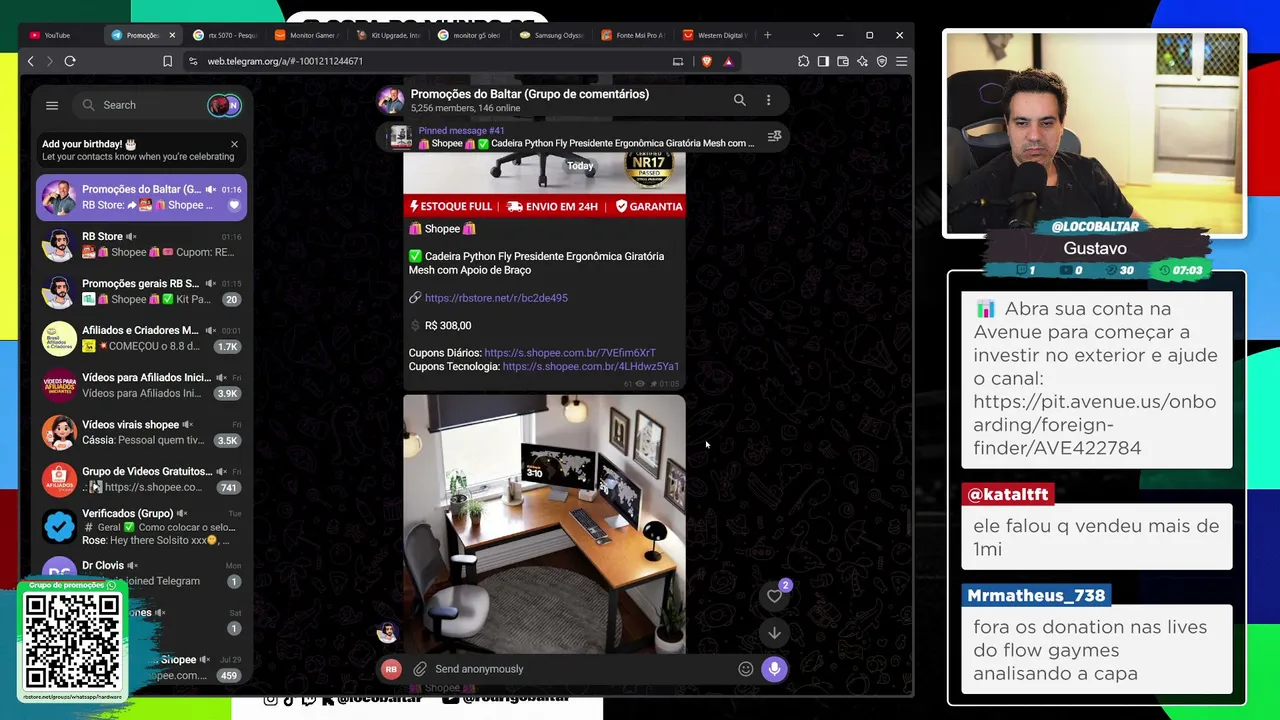1280x720 pixels.
Task: Reload the Telegram web page
Action: [x=70, y=61]
